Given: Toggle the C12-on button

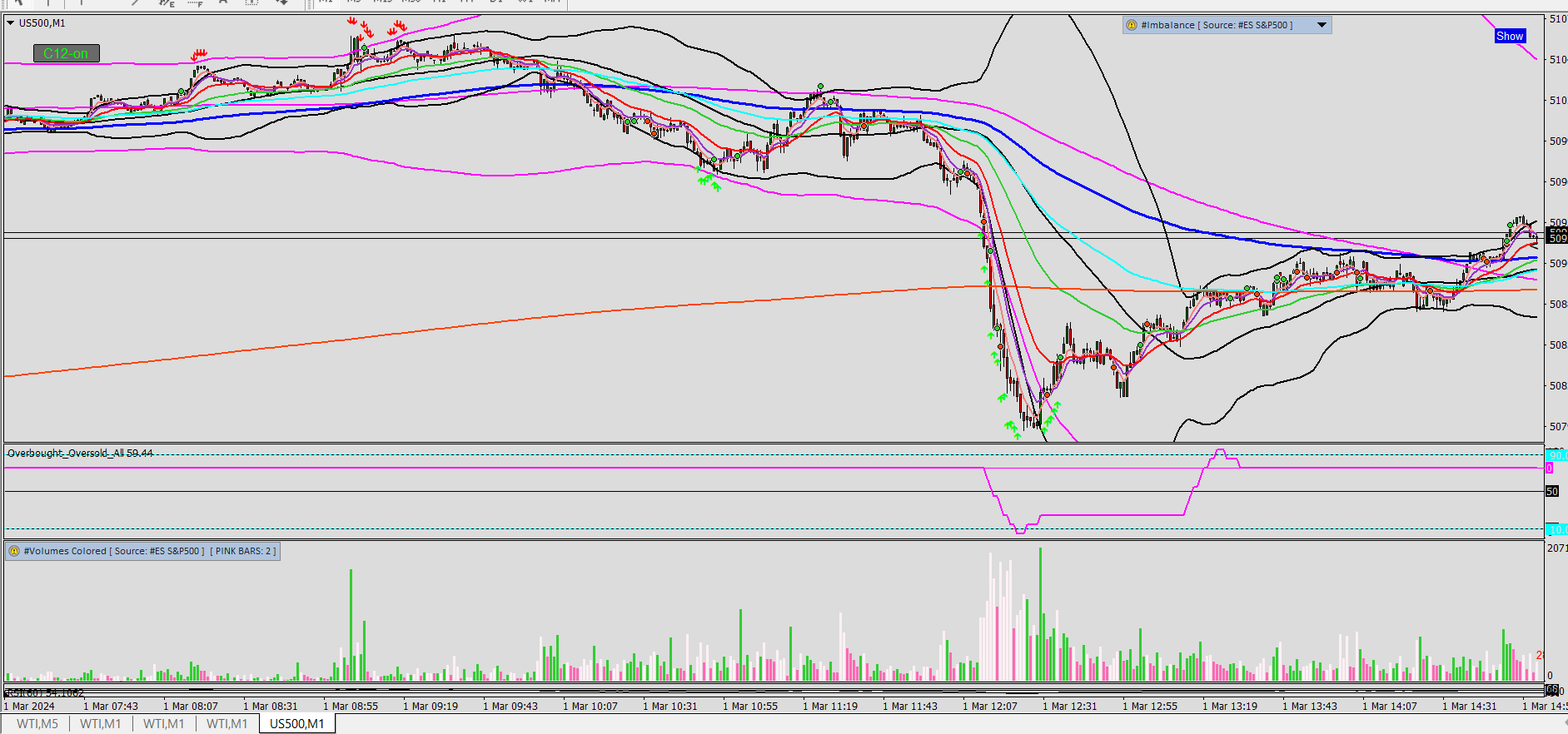Looking at the screenshot, I should [66, 53].
